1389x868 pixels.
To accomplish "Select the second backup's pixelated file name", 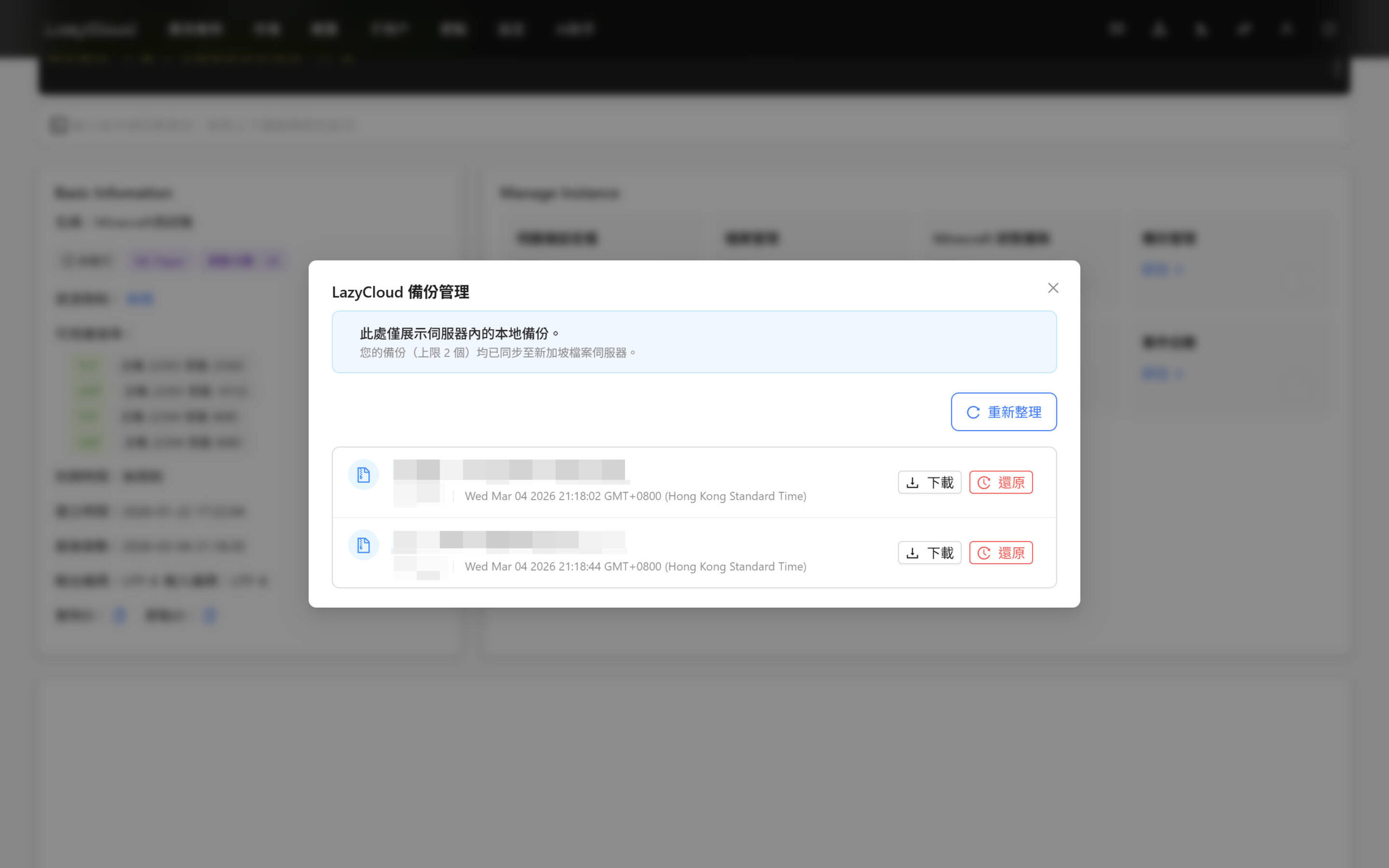I will pos(508,540).
